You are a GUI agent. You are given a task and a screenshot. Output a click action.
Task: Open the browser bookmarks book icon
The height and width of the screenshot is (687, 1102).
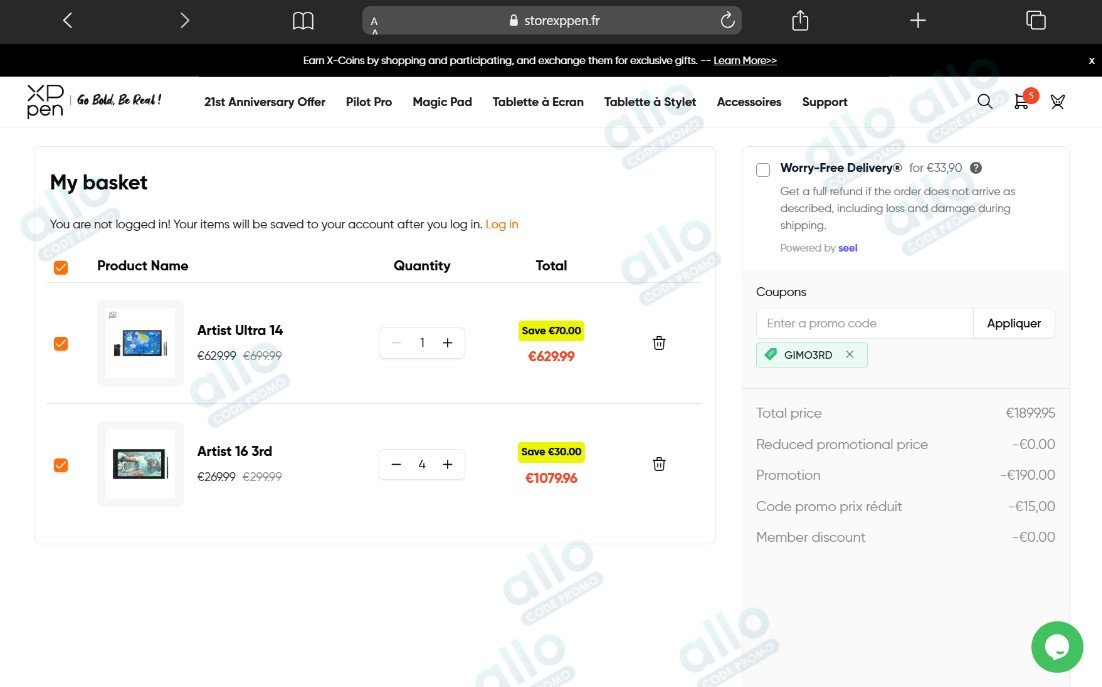point(303,20)
